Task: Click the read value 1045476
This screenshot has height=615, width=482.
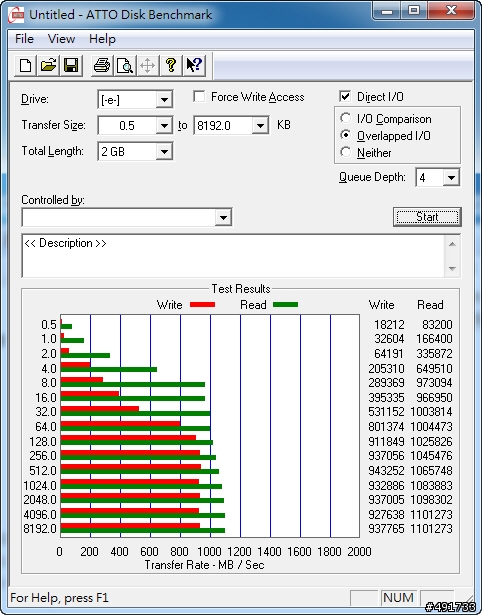Action: click(431, 456)
